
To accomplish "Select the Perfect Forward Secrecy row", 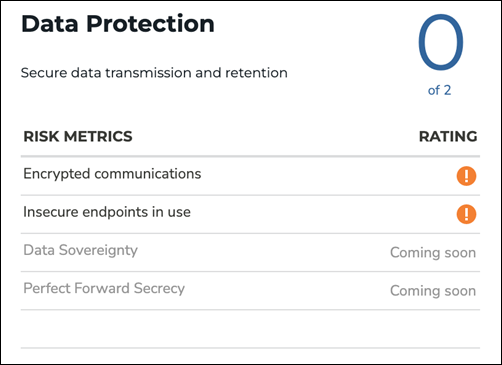I will coord(250,290).
